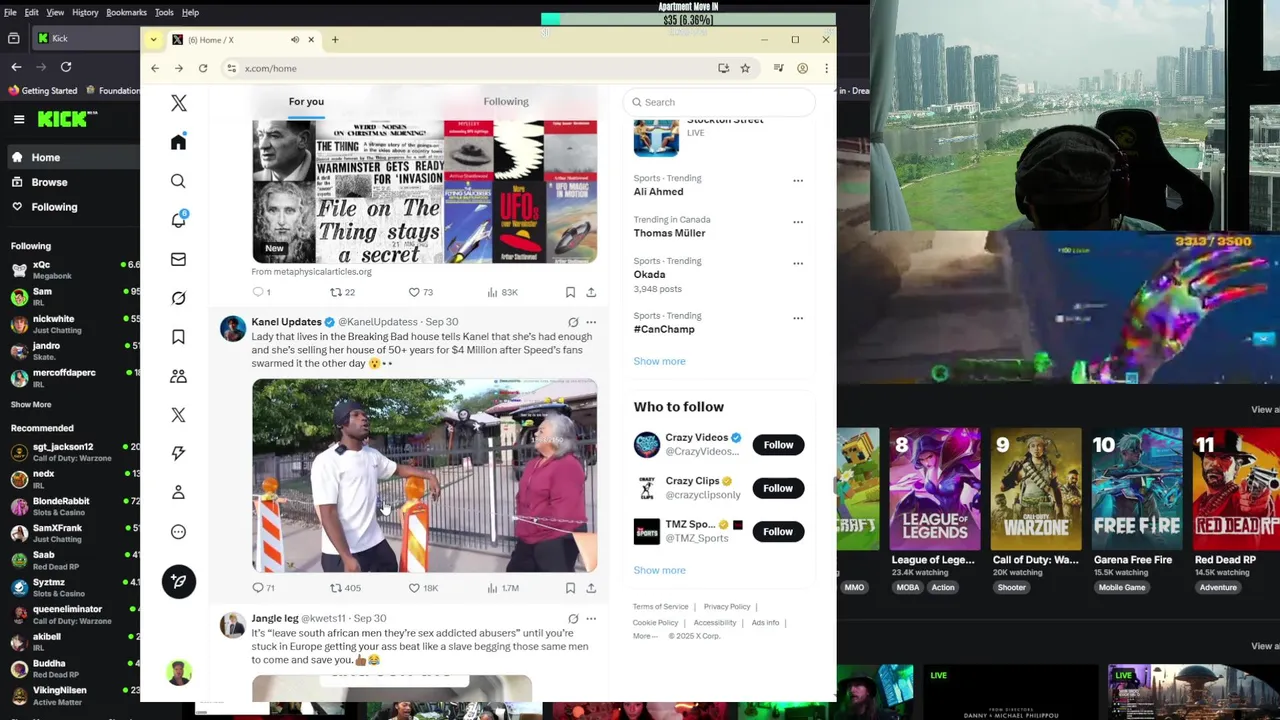
Task: Select the Mobile Game tag on Kick
Action: tap(1122, 587)
